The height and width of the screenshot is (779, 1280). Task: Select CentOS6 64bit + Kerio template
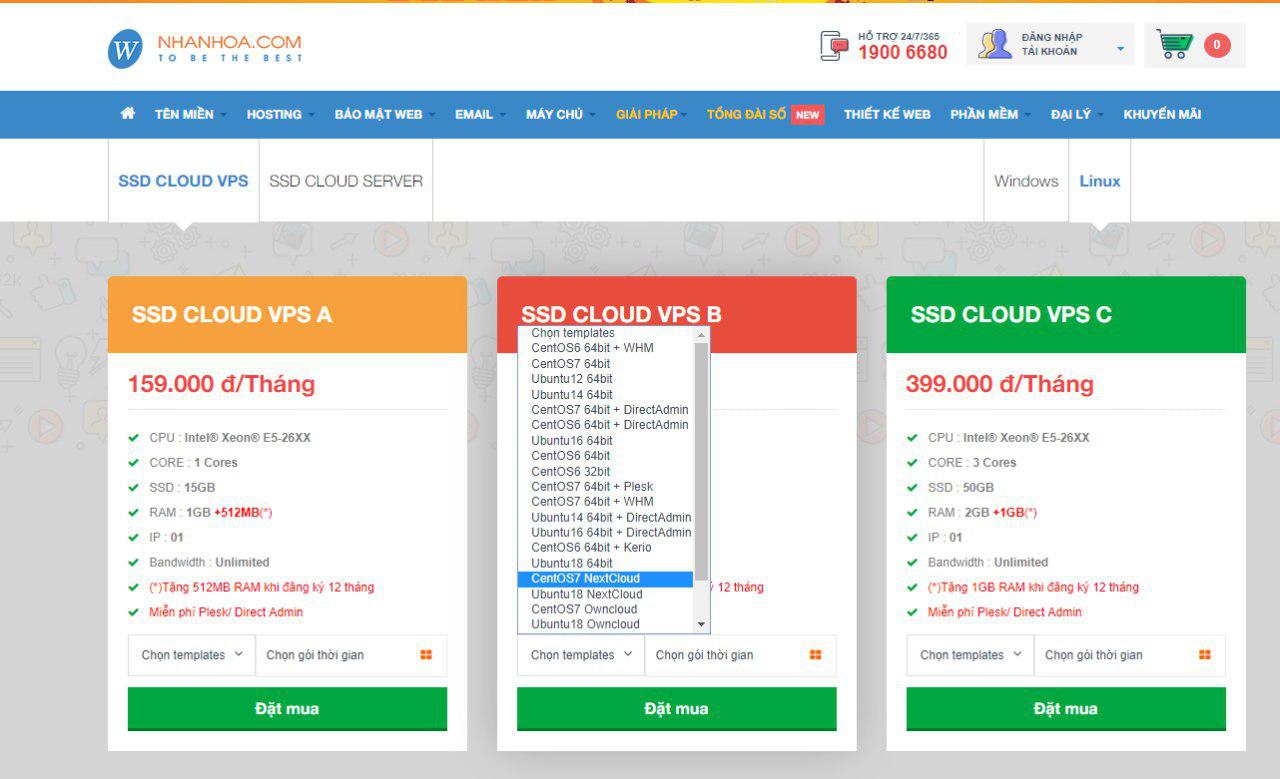pyautogui.click(x=605, y=548)
